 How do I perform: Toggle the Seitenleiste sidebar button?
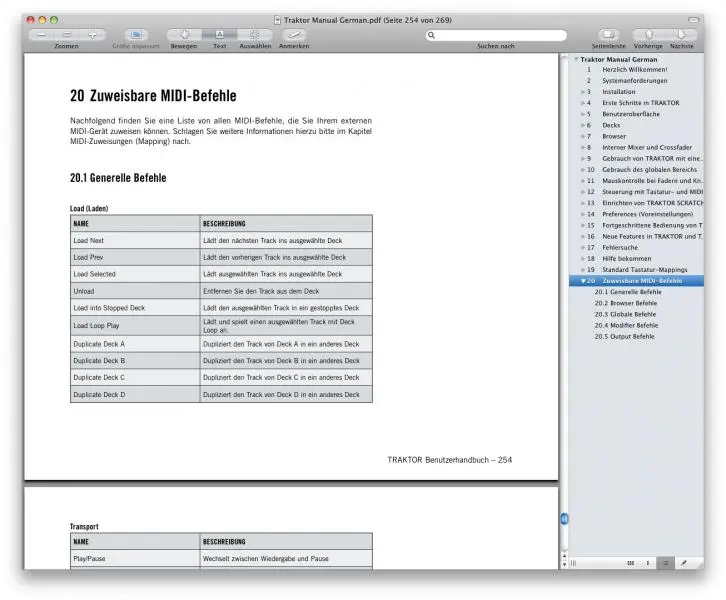click(x=610, y=34)
